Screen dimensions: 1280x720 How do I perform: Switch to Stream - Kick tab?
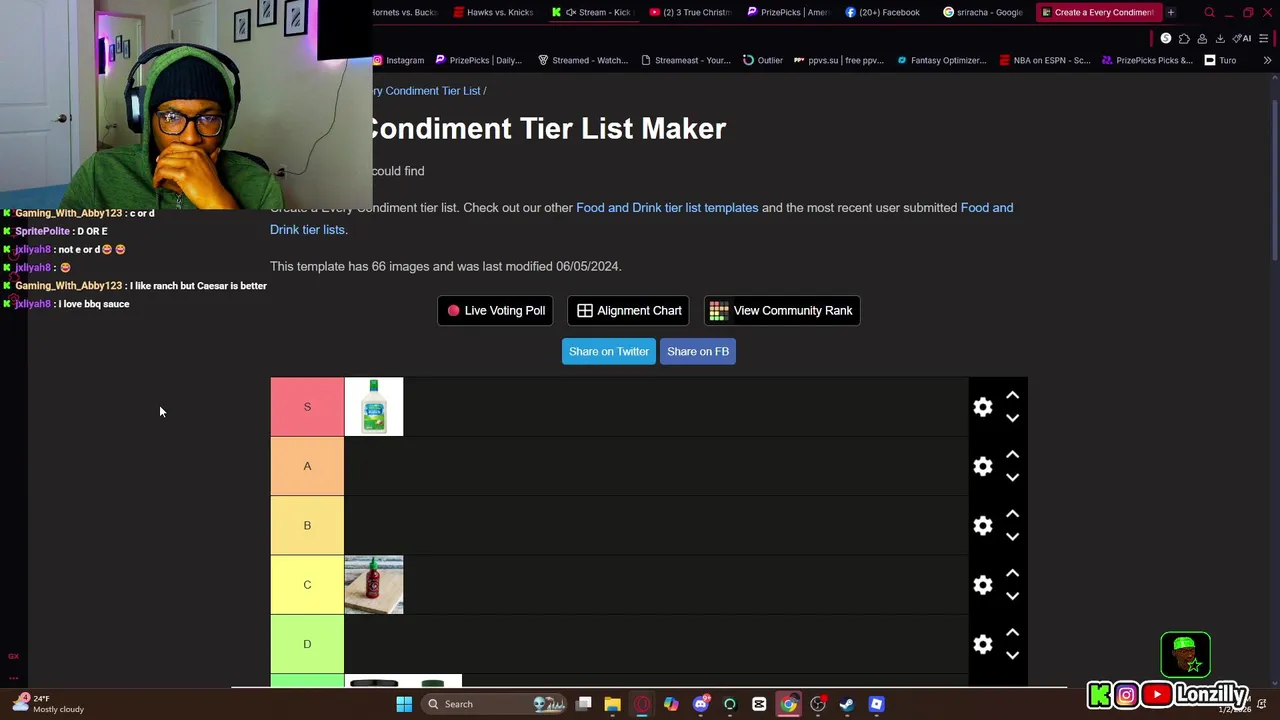tap(592, 12)
